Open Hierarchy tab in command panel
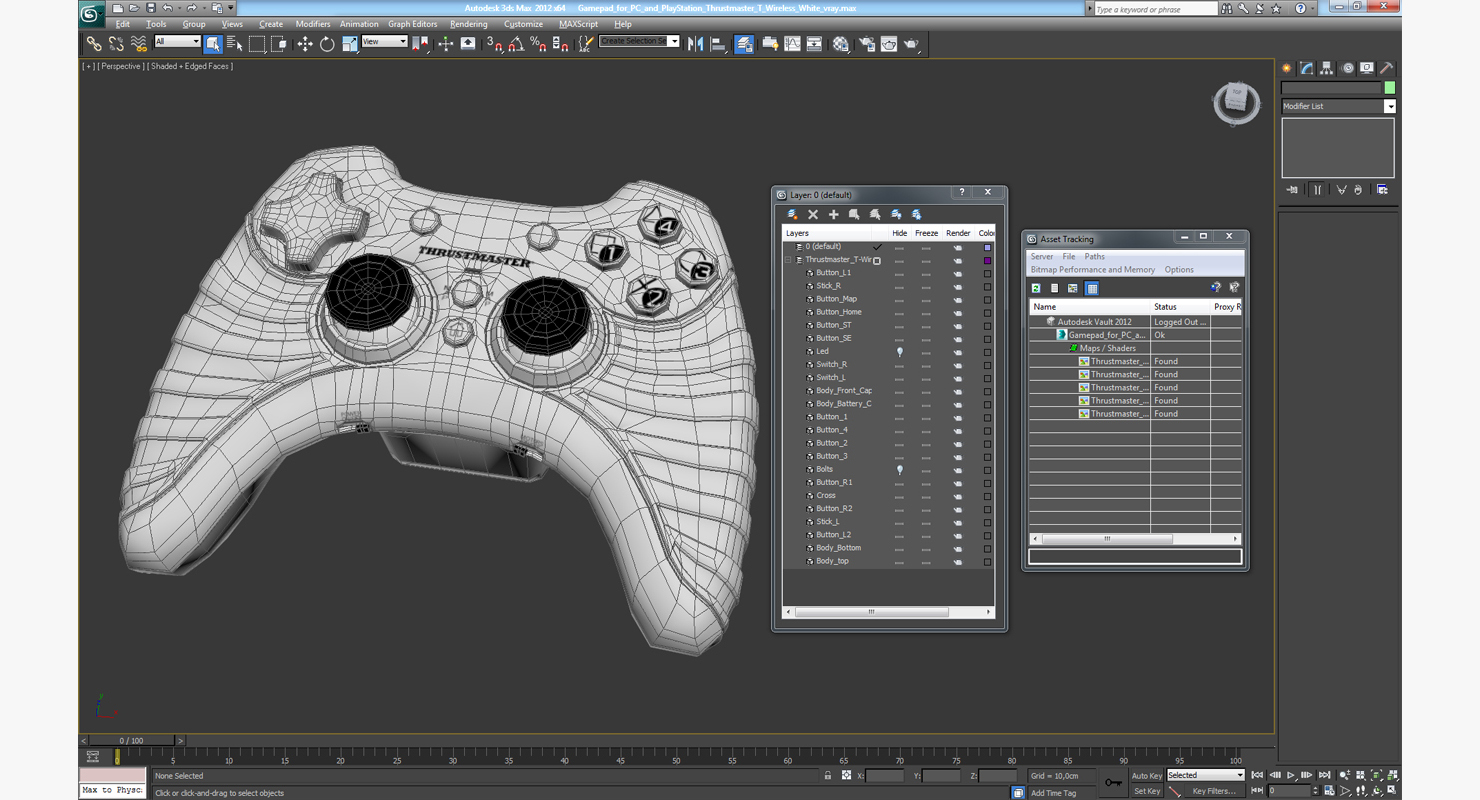This screenshot has height=800, width=1480. [x=1326, y=68]
